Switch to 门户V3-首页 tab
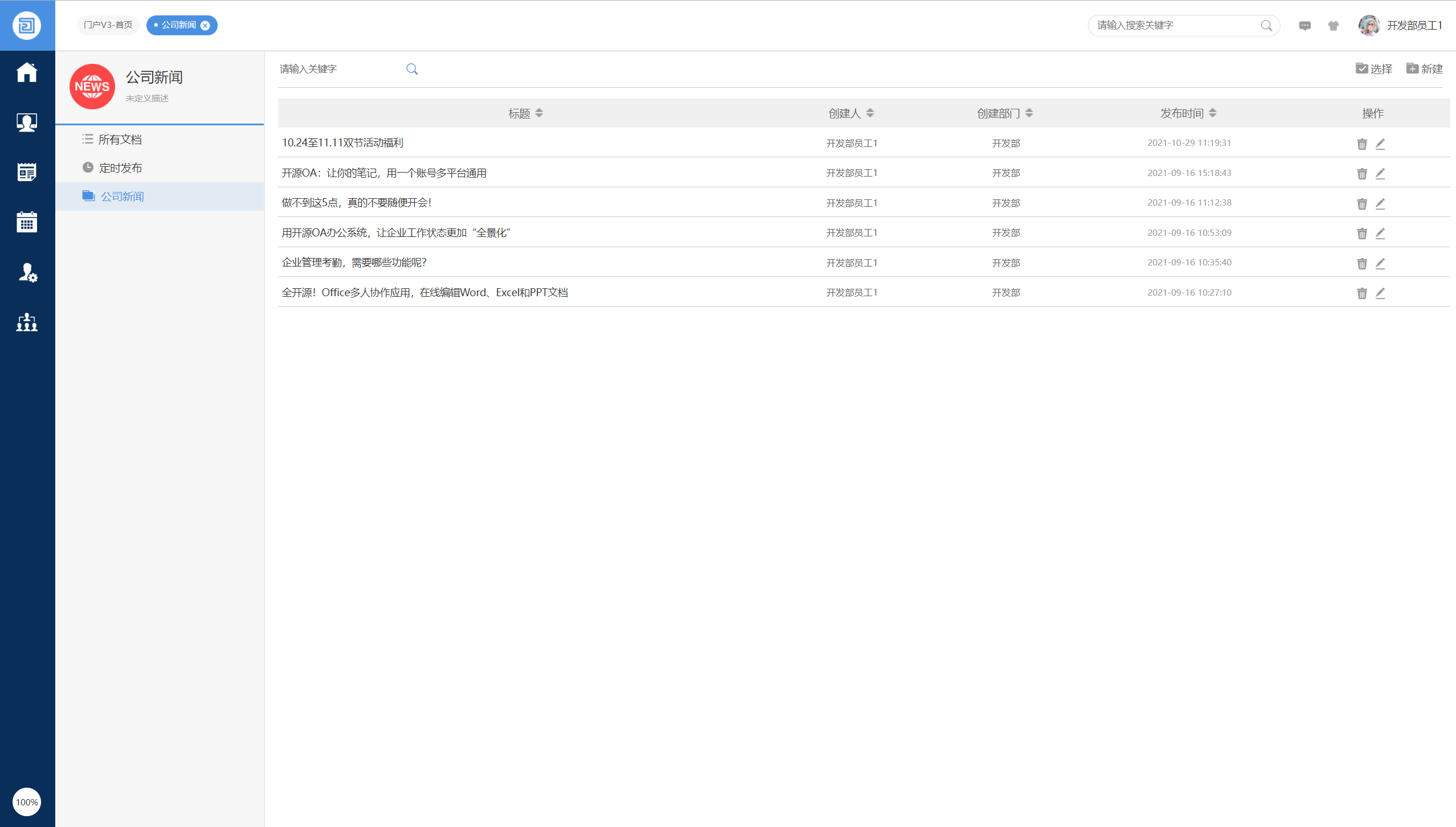 pyautogui.click(x=108, y=25)
